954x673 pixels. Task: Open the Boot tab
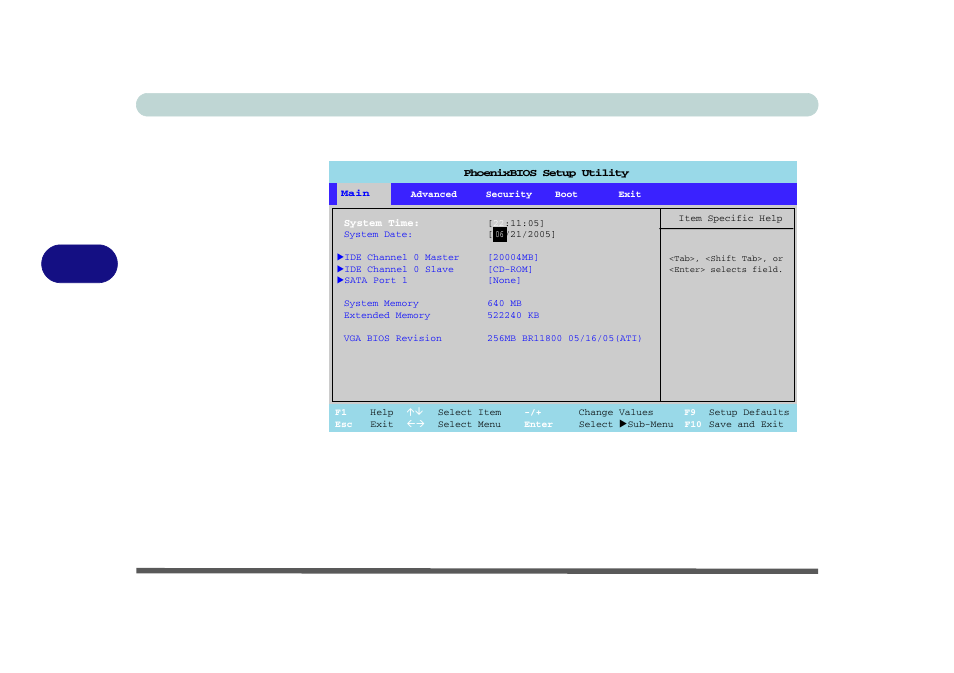point(566,194)
